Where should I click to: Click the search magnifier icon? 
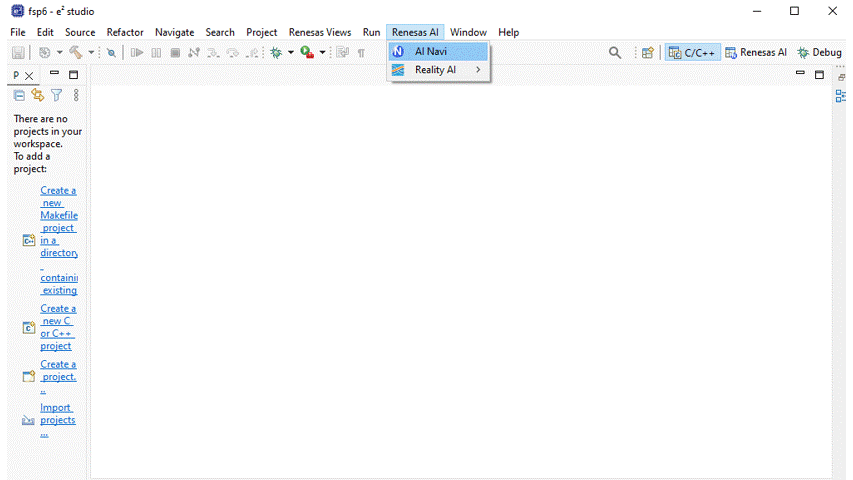pos(615,52)
